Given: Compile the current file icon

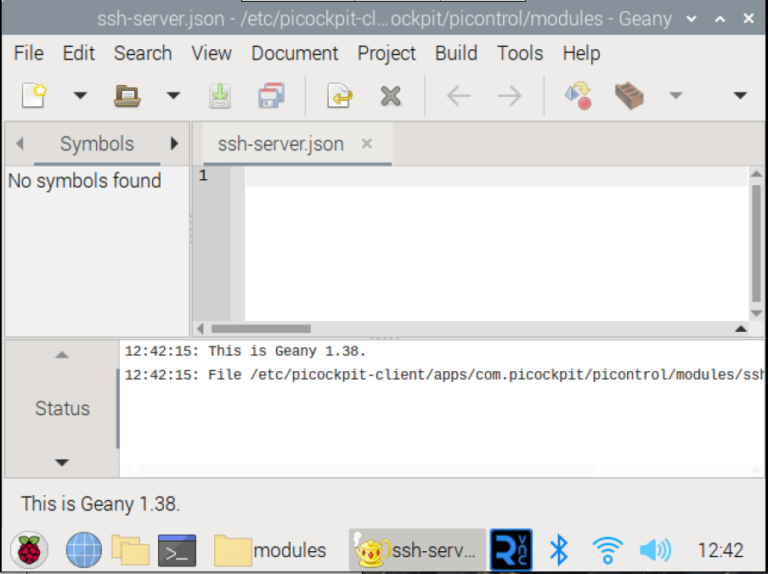Looking at the screenshot, I should click(x=578, y=95).
